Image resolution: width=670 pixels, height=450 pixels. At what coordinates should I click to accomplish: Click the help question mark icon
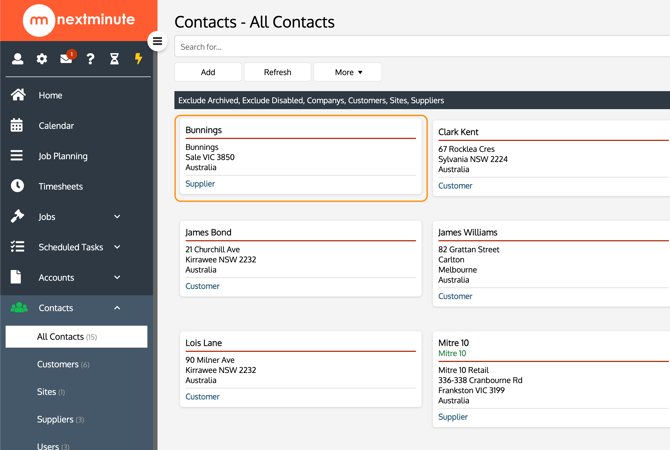click(x=90, y=59)
